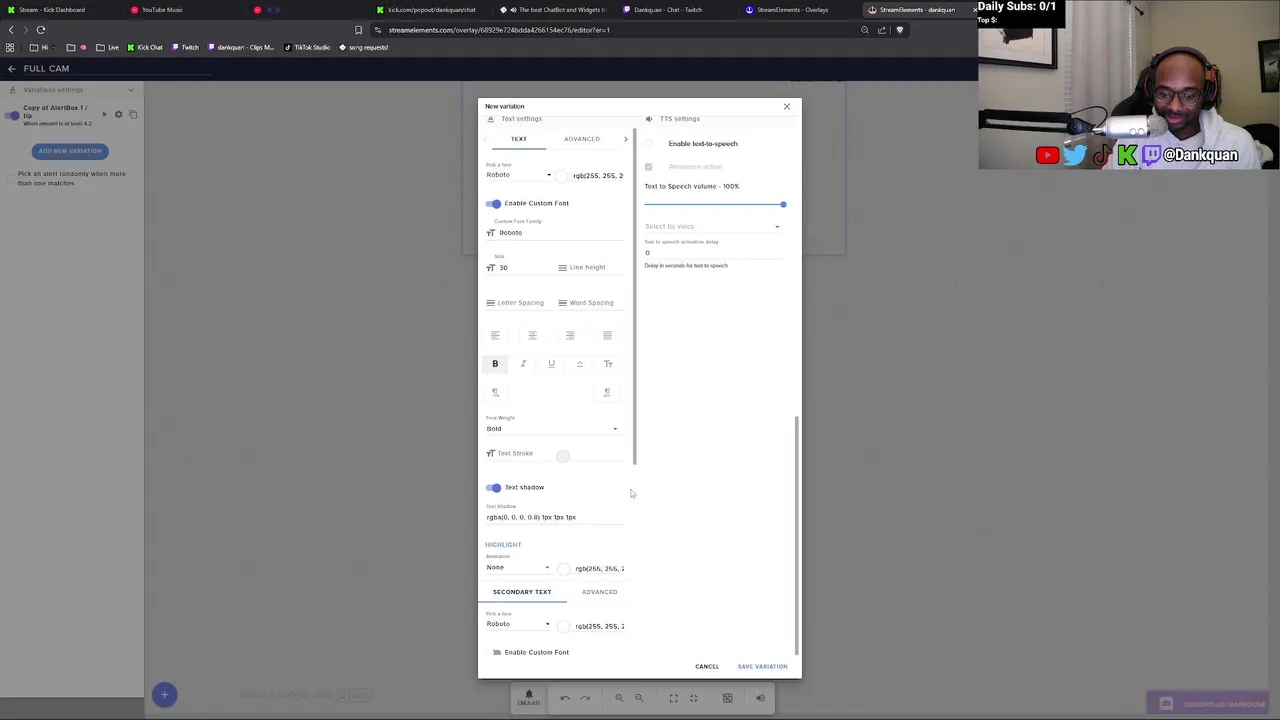Align text to the right

click(570, 336)
